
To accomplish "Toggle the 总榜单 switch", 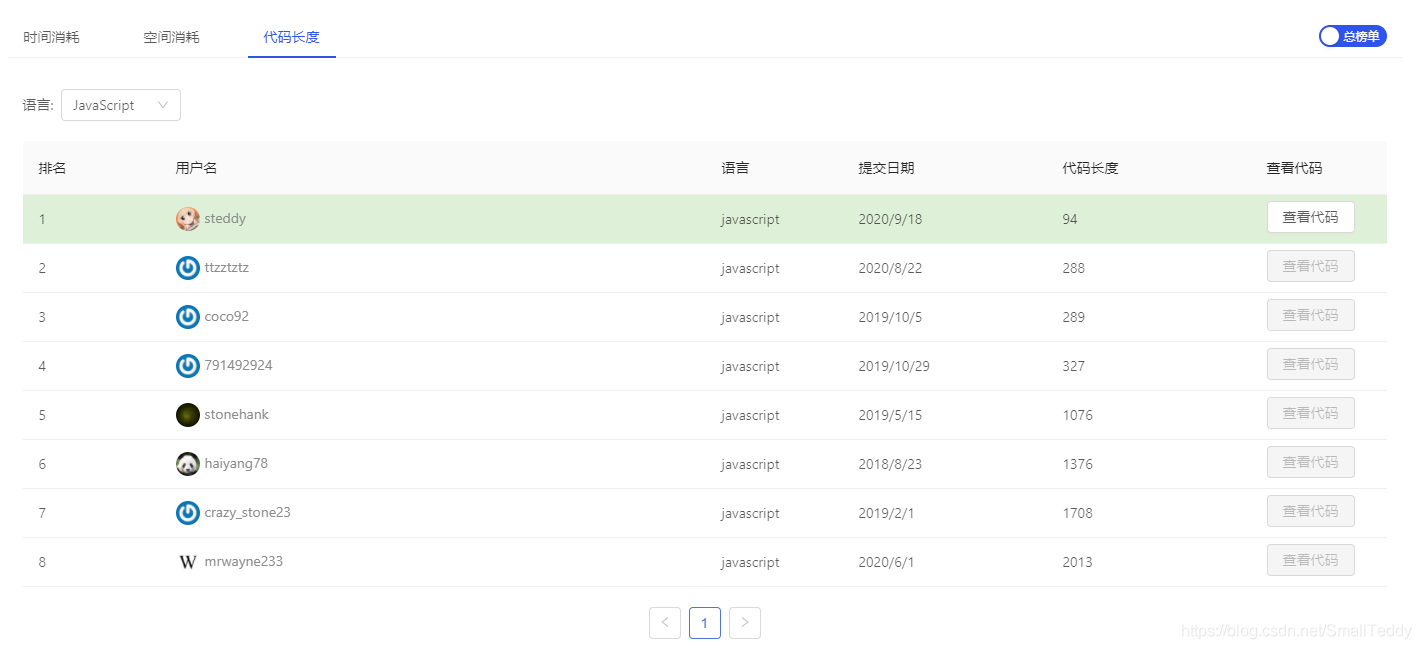I will point(1352,35).
